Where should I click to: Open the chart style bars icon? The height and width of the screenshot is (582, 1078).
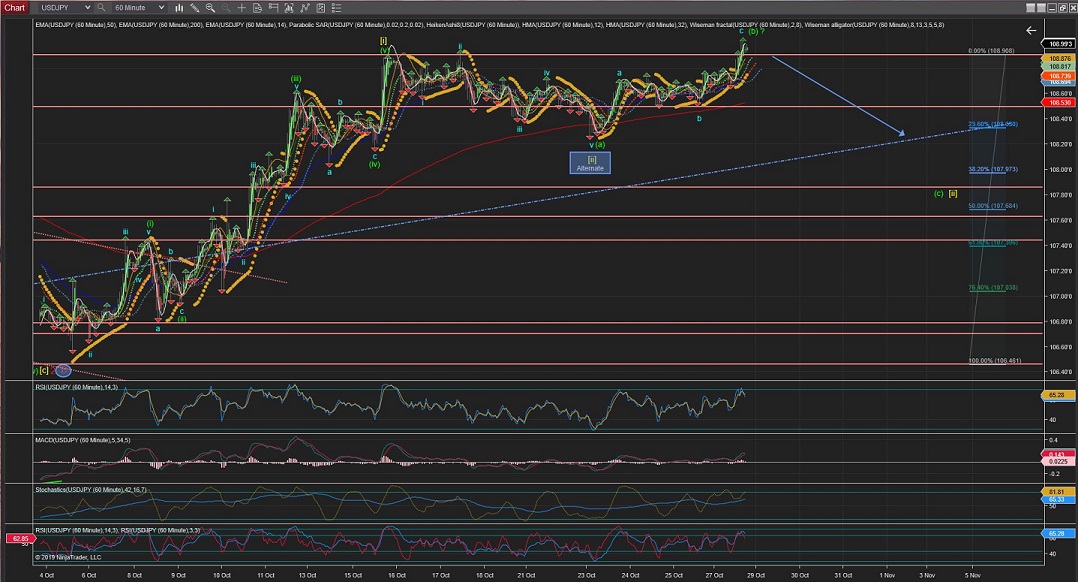click(179, 7)
